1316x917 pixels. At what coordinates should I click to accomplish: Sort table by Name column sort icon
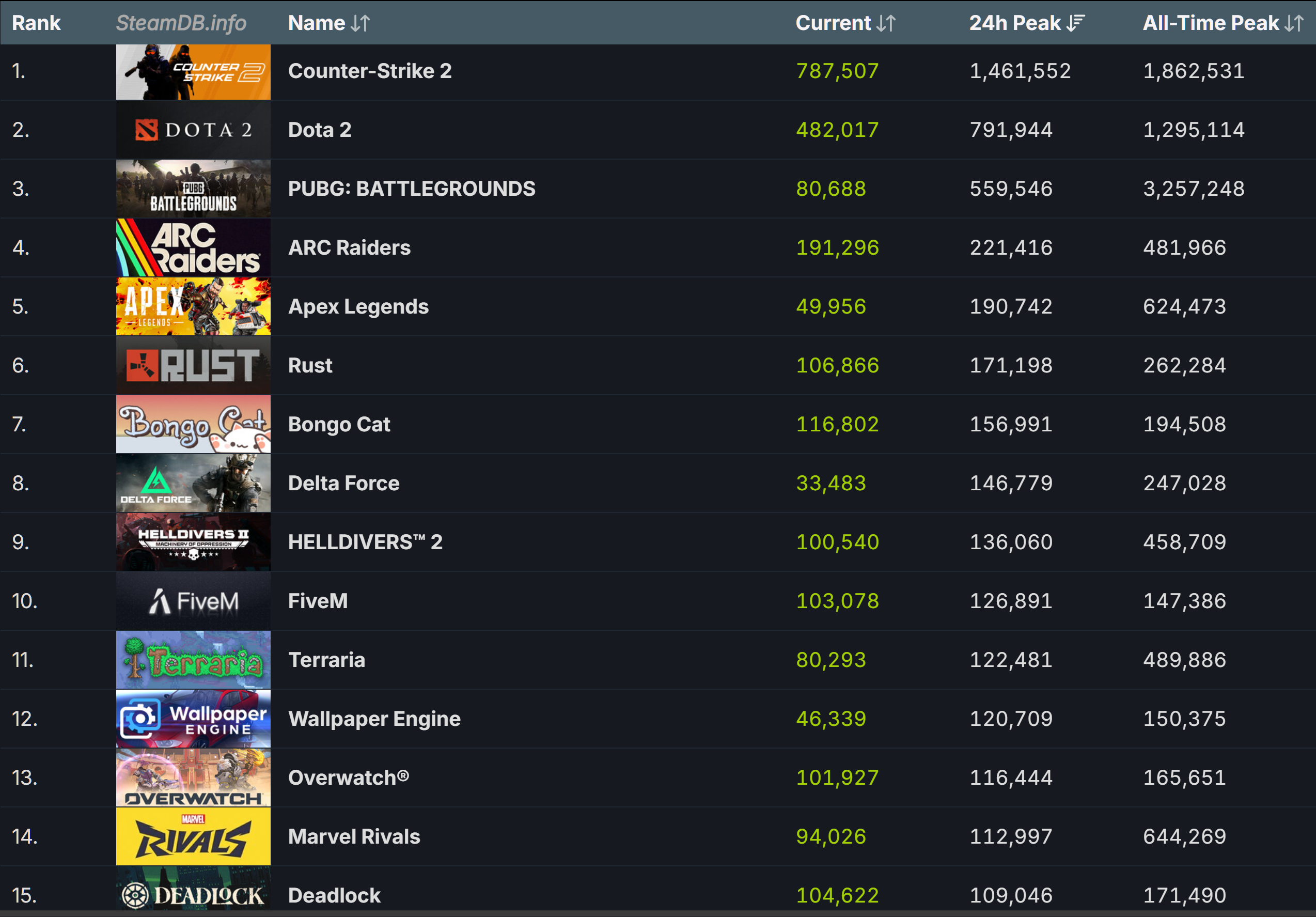click(361, 24)
